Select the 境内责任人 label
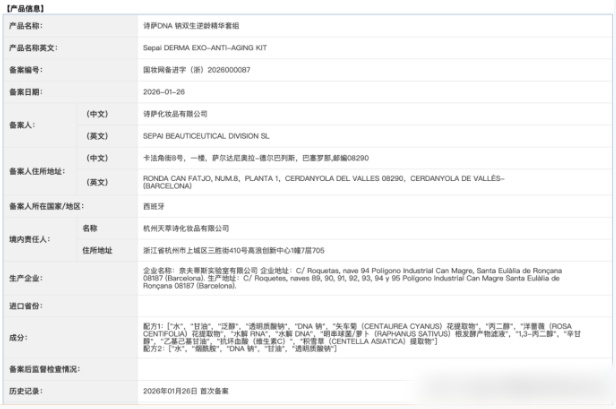This screenshot has width=616, height=409. point(29,239)
